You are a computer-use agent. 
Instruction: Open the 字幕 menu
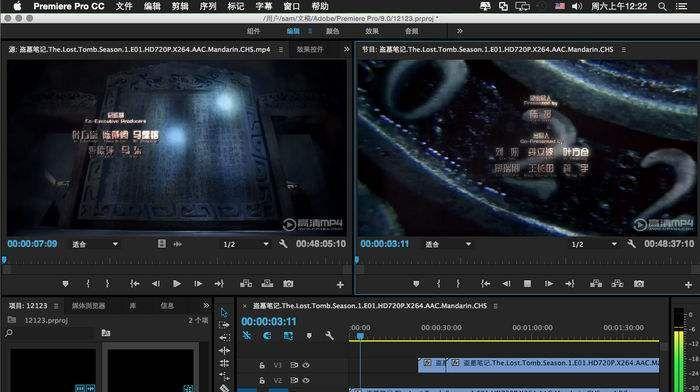[264, 6]
